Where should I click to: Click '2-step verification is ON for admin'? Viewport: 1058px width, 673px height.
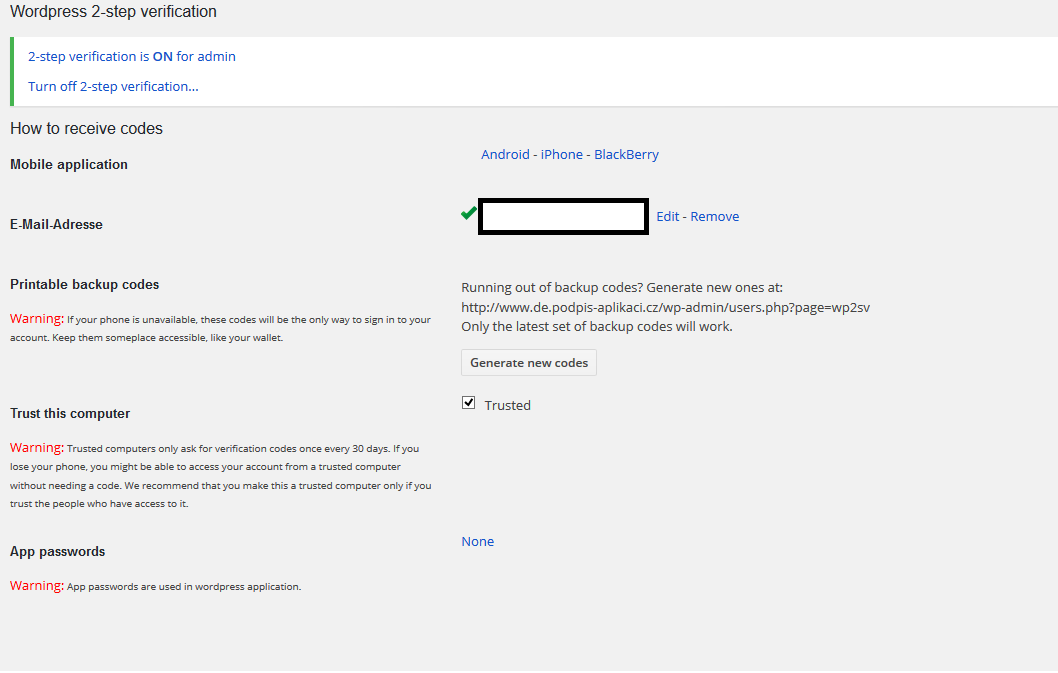click(132, 57)
